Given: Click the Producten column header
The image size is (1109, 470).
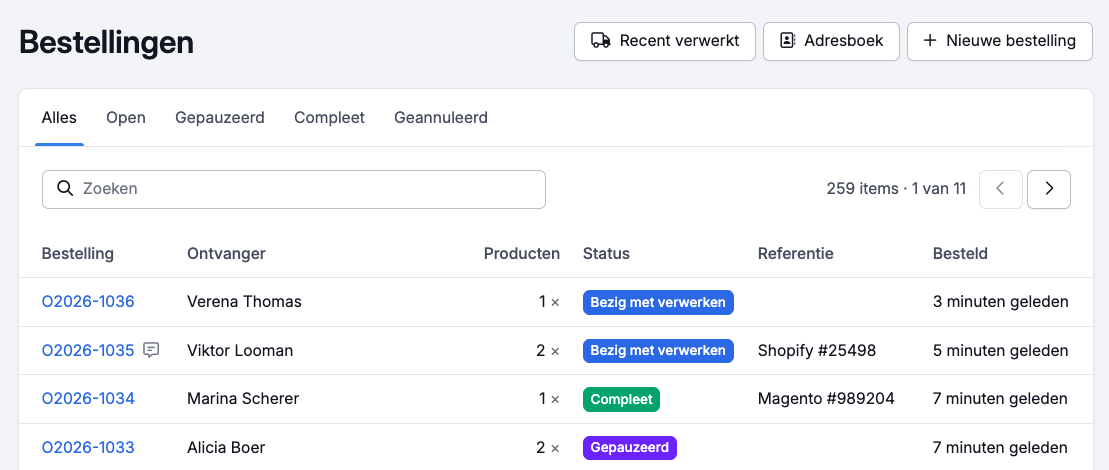Looking at the screenshot, I should (522, 253).
